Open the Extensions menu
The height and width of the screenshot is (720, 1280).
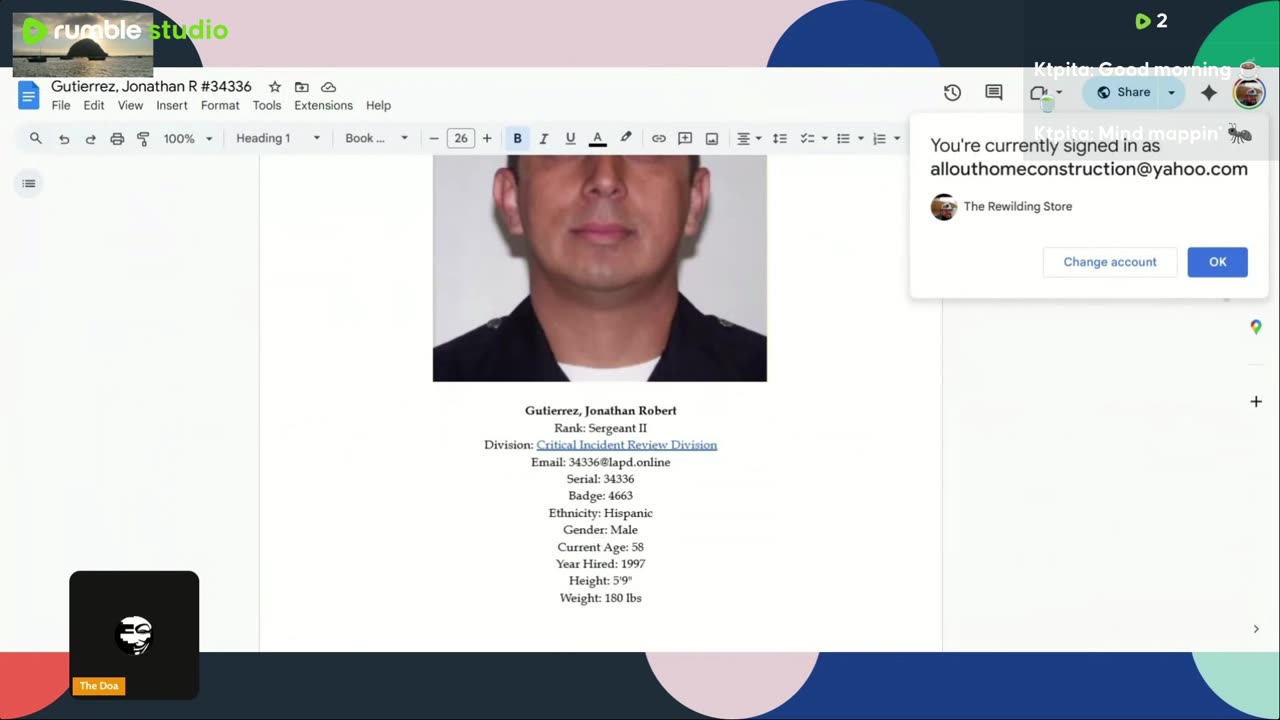(323, 105)
